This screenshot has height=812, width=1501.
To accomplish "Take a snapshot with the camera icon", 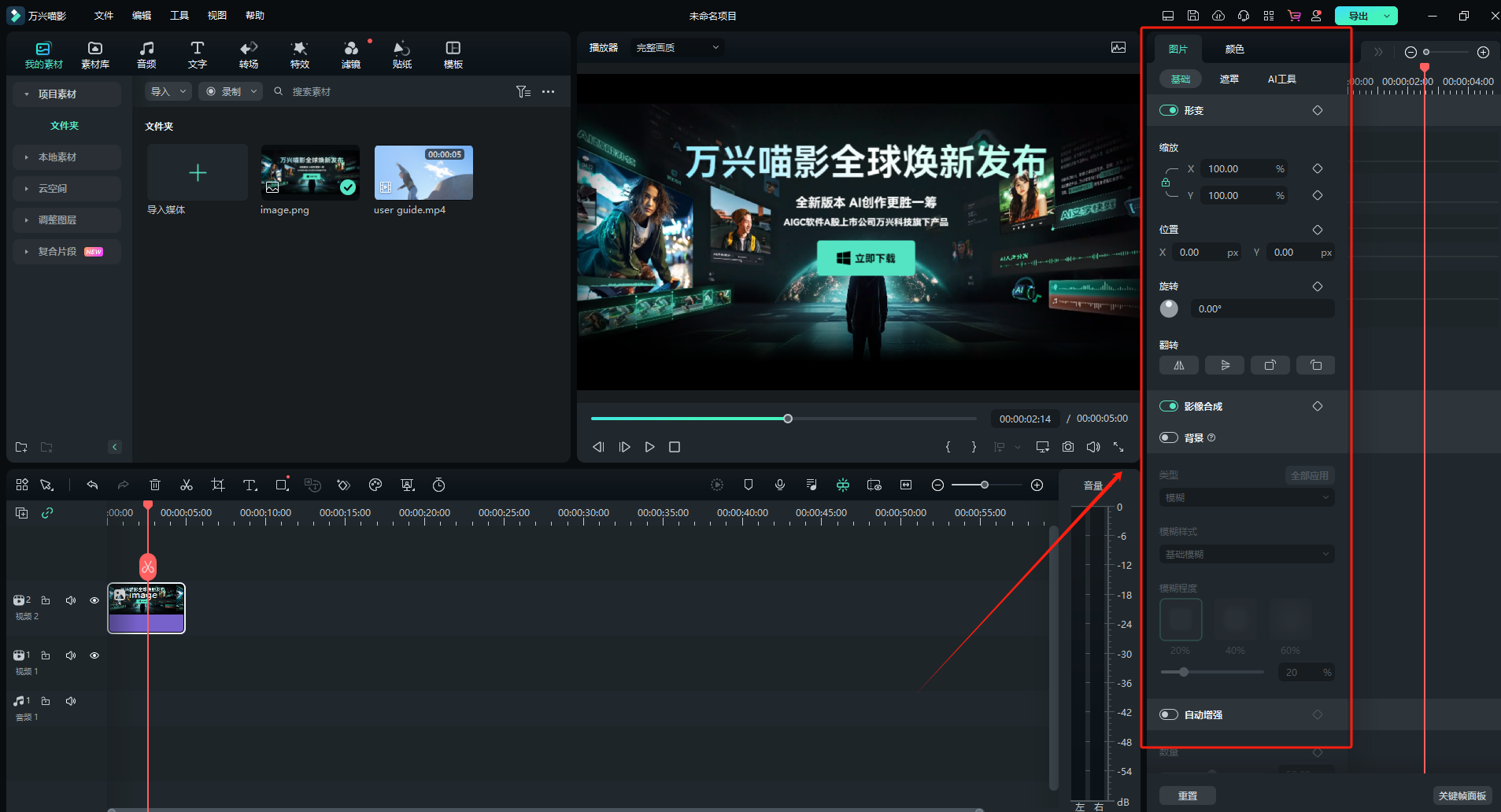I will [x=1068, y=447].
